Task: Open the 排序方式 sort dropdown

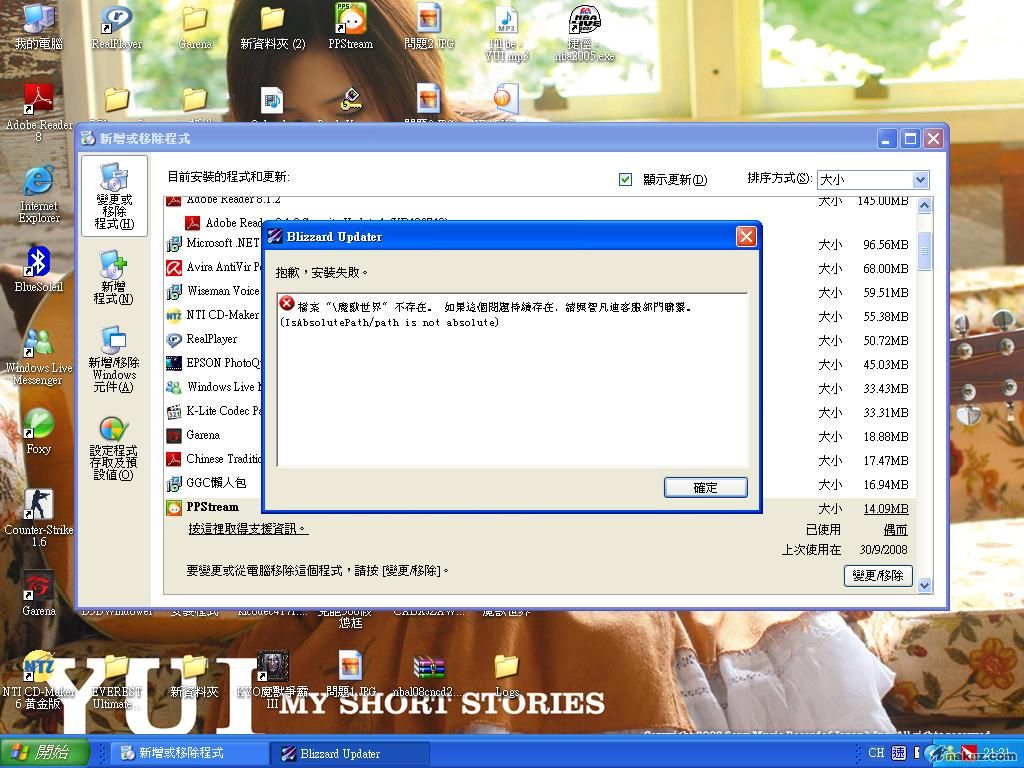Action: tap(920, 180)
